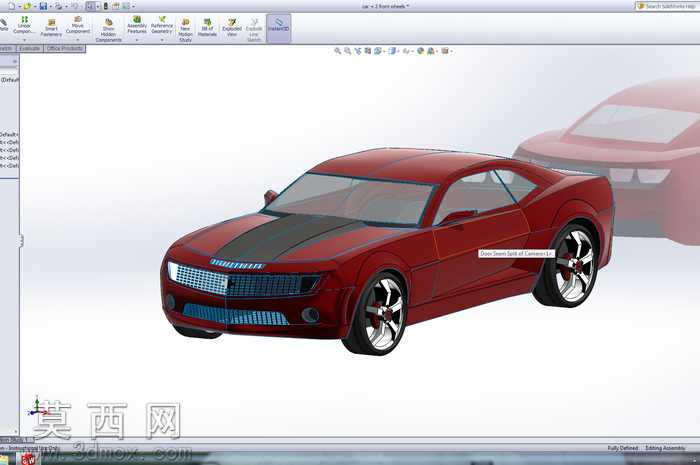Screen dimensions: 700x465
Task: Click the Zoom to Area icon
Action: 347,51
